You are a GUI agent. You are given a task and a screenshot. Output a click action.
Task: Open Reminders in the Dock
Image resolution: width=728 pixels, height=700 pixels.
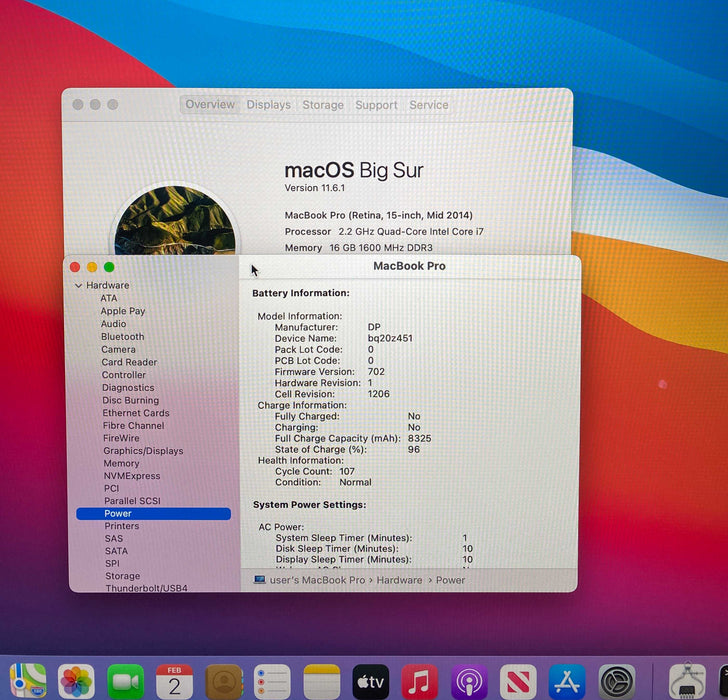click(273, 681)
